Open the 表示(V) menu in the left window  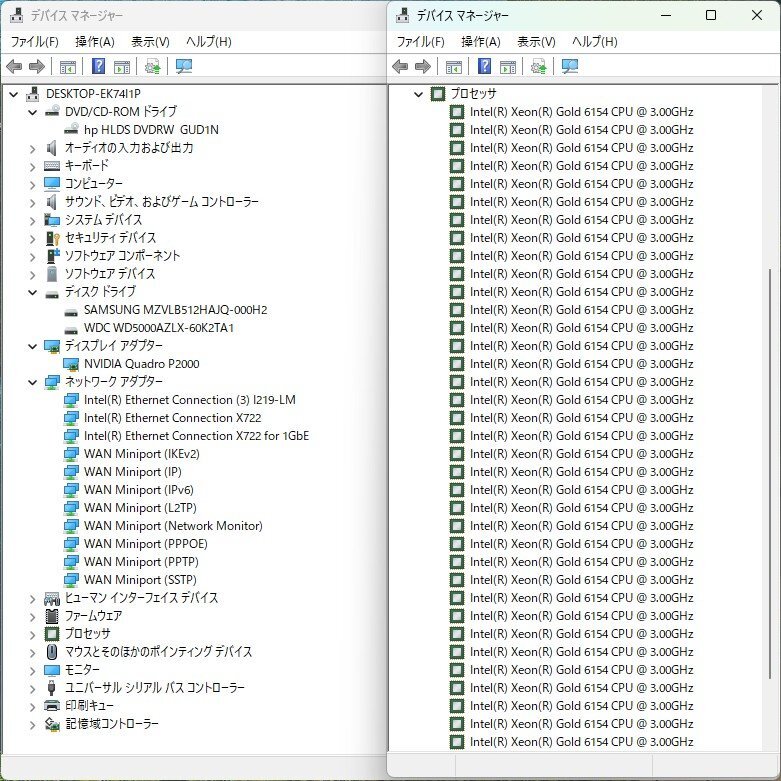150,42
